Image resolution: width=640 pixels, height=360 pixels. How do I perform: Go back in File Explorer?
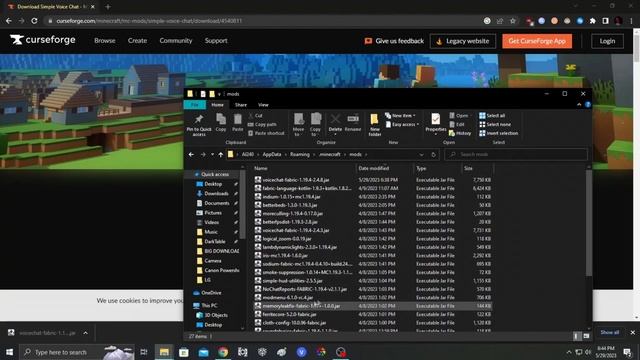pos(191,155)
